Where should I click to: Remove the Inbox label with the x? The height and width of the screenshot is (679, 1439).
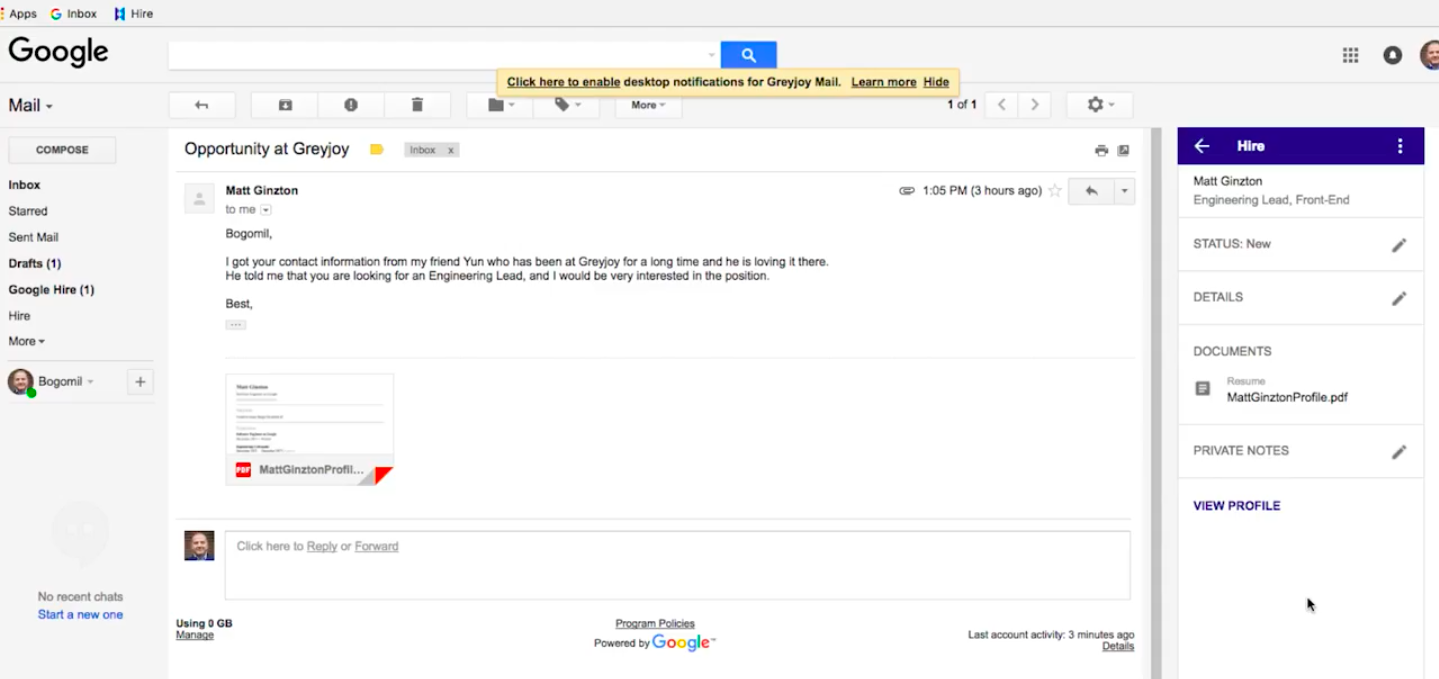click(x=451, y=150)
